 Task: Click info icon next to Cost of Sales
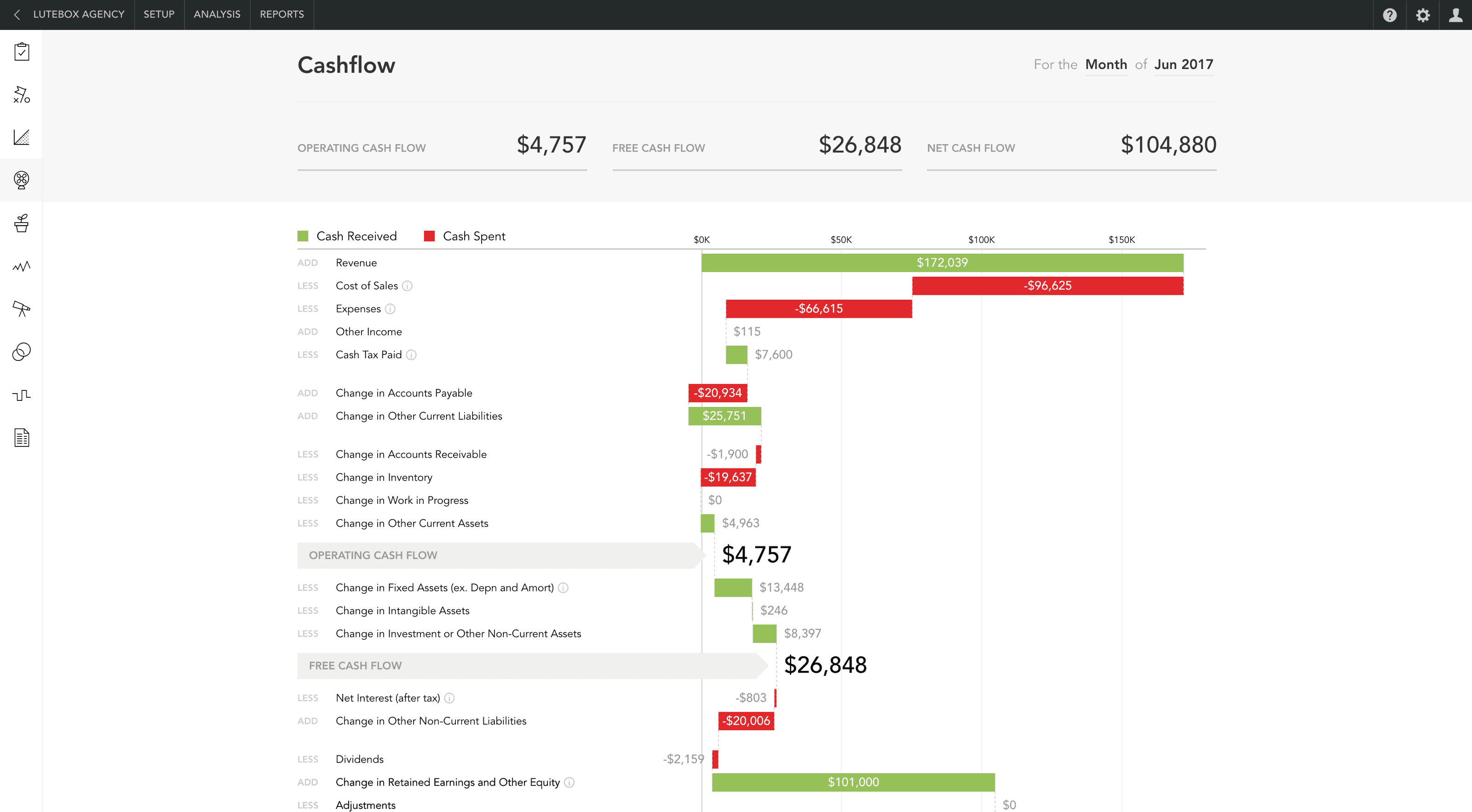(407, 286)
